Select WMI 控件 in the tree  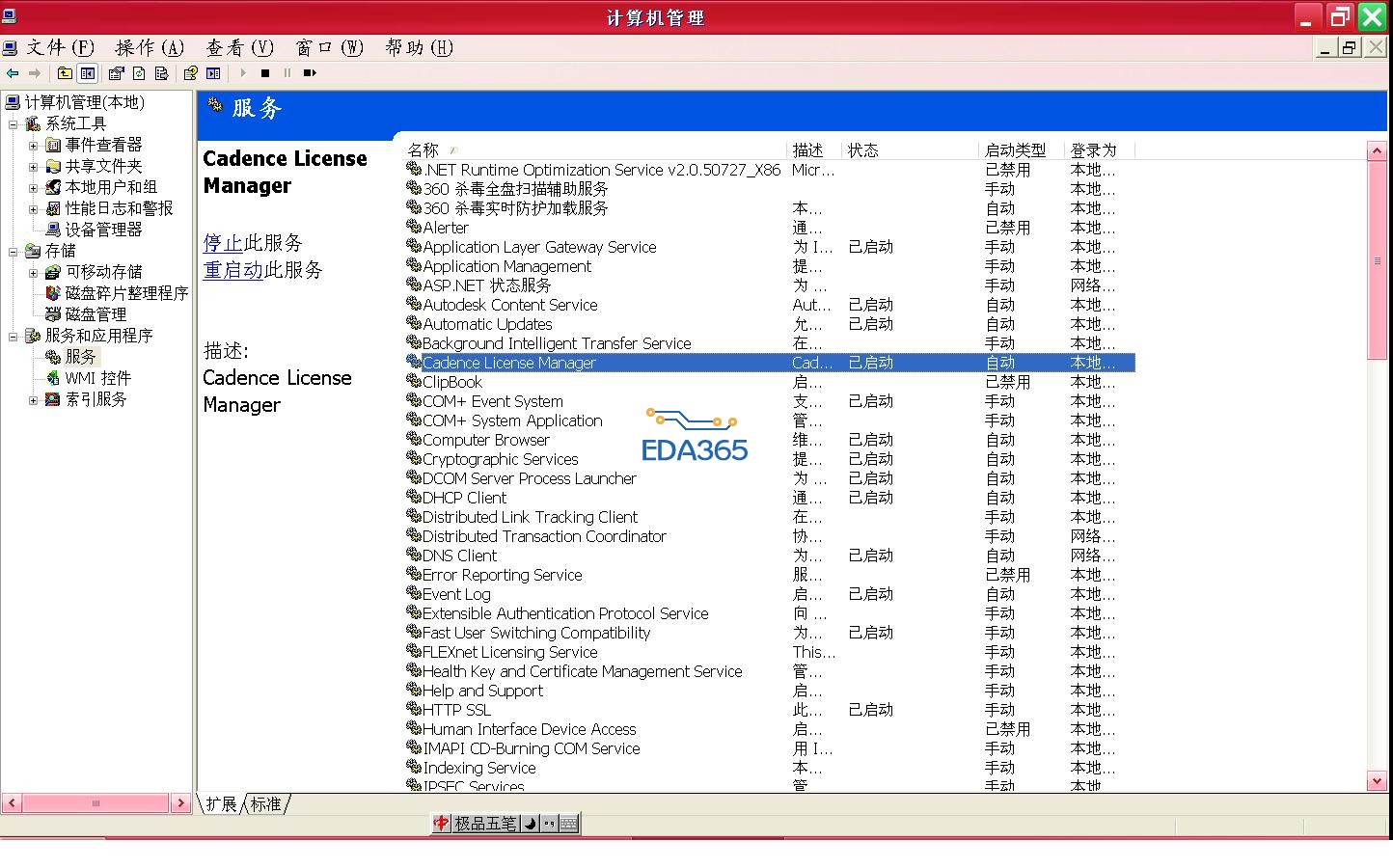98,378
